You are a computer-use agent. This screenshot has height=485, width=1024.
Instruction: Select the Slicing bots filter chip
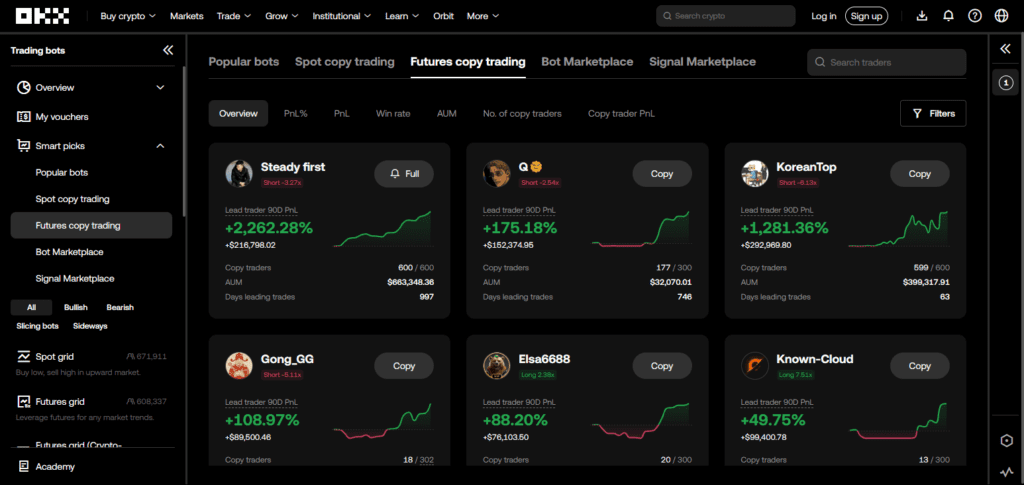(37, 326)
